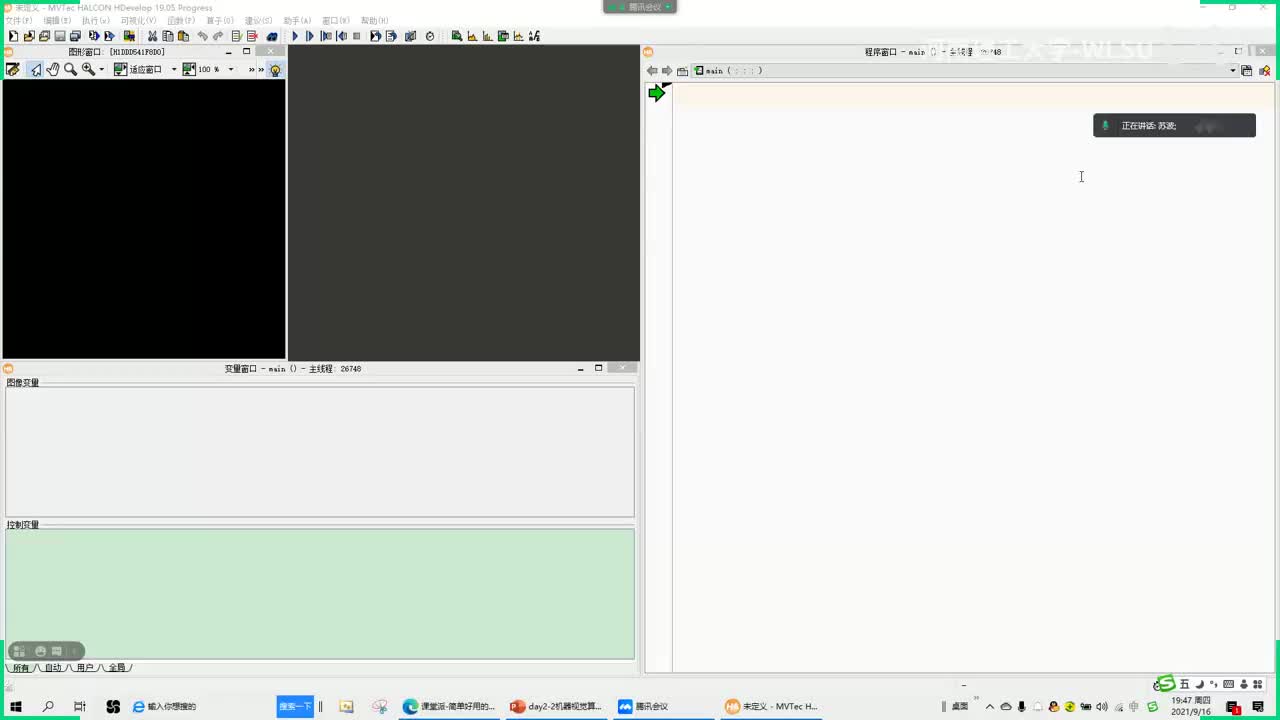This screenshot has height=720, width=1280.
Task: Click the Copy icon in main toolbar
Action: pyautogui.click(x=168, y=36)
